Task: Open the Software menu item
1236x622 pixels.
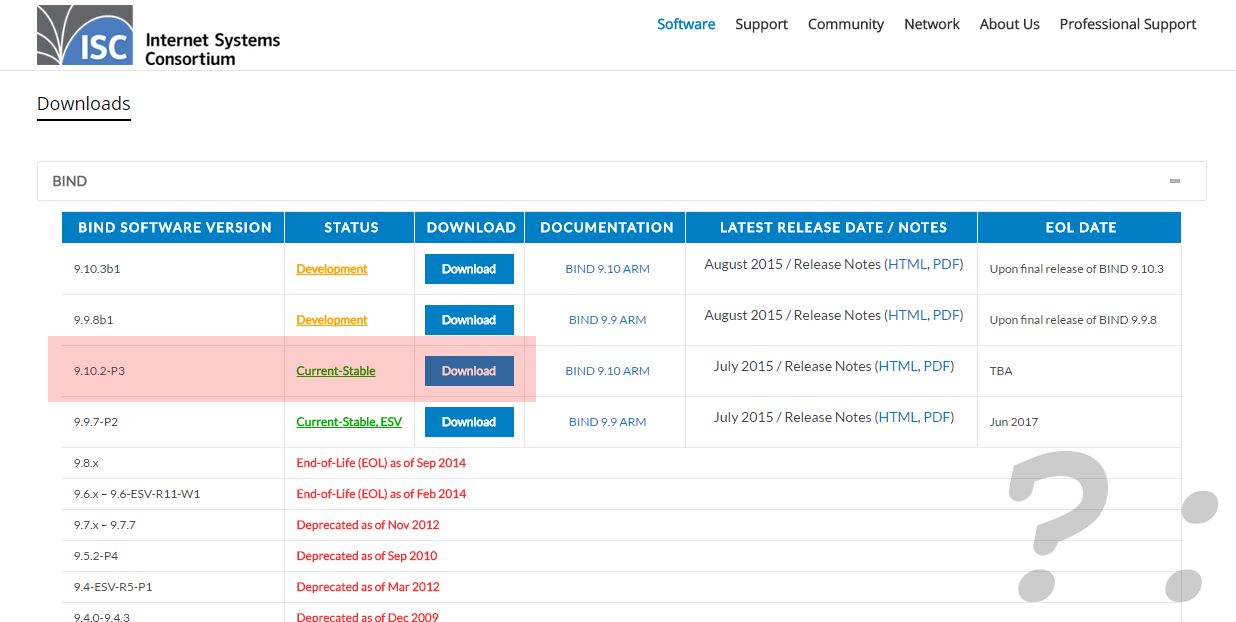Action: coord(686,24)
